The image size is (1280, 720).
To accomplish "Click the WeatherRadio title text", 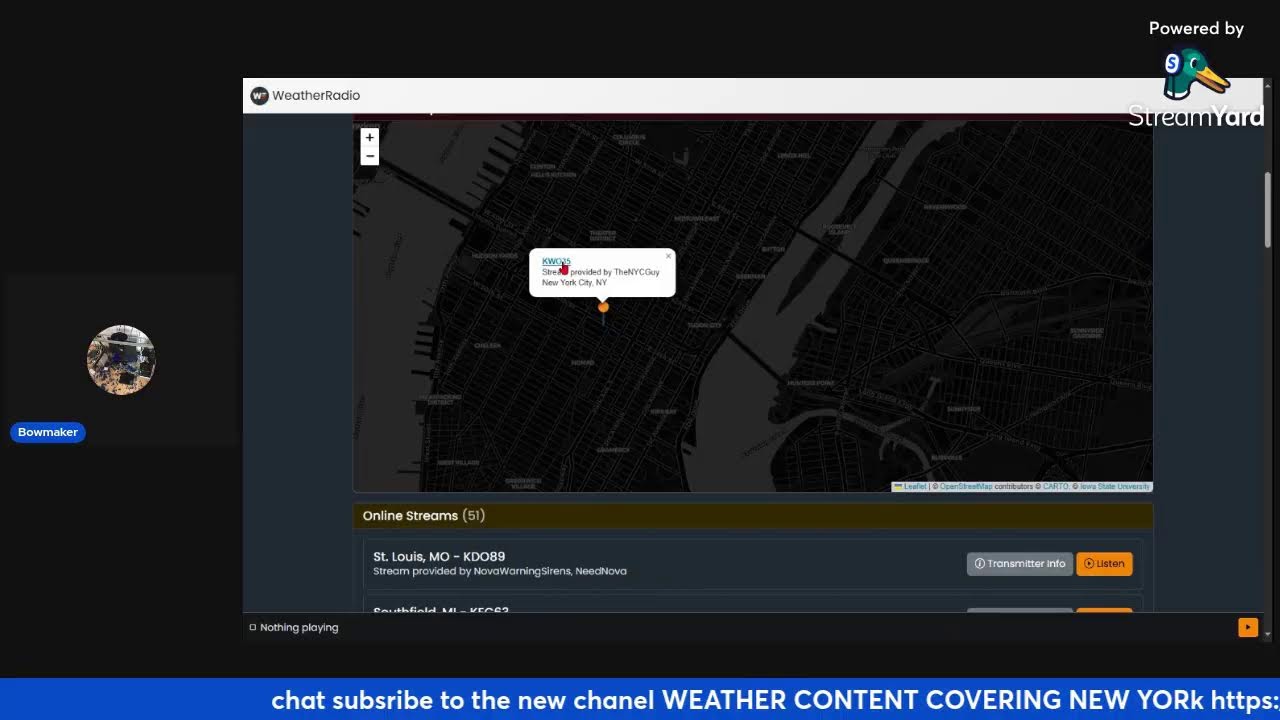I will click(x=316, y=95).
